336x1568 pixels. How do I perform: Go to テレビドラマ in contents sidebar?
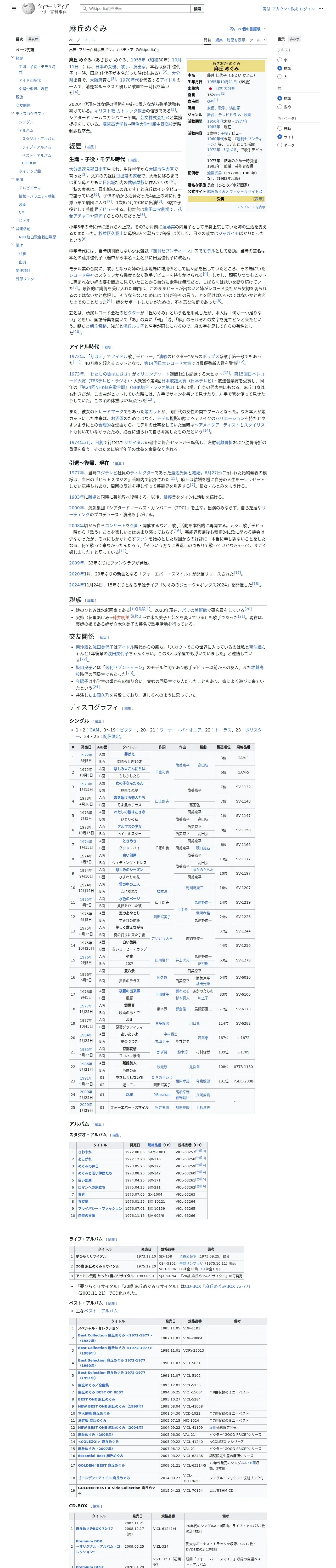pyautogui.click(x=30, y=188)
